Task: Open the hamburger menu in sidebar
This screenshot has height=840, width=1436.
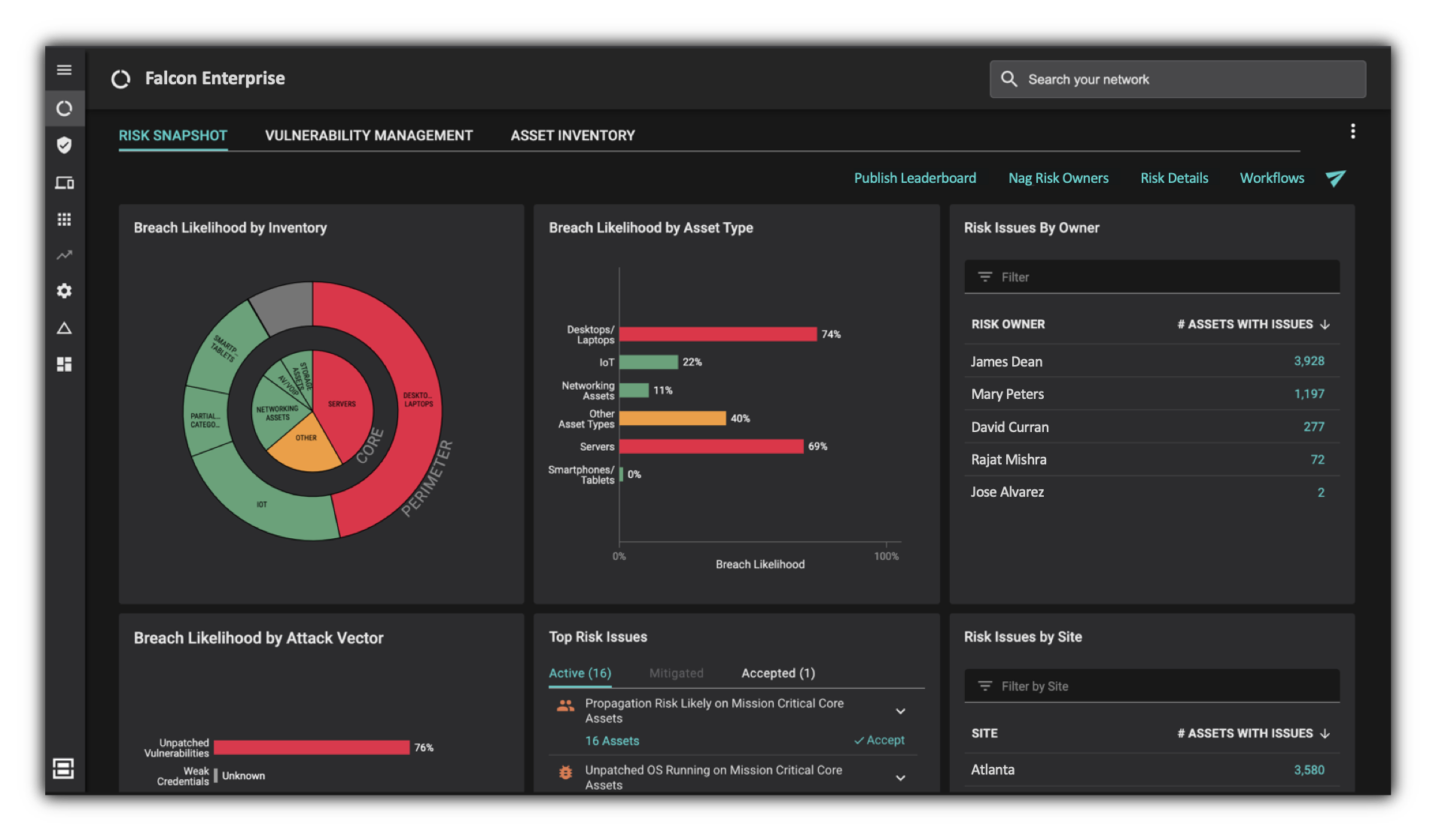Action: click(64, 70)
